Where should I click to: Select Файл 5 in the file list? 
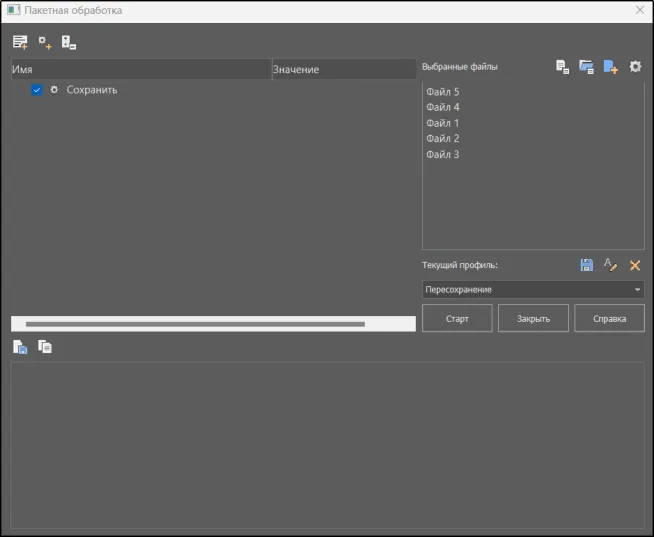click(443, 92)
